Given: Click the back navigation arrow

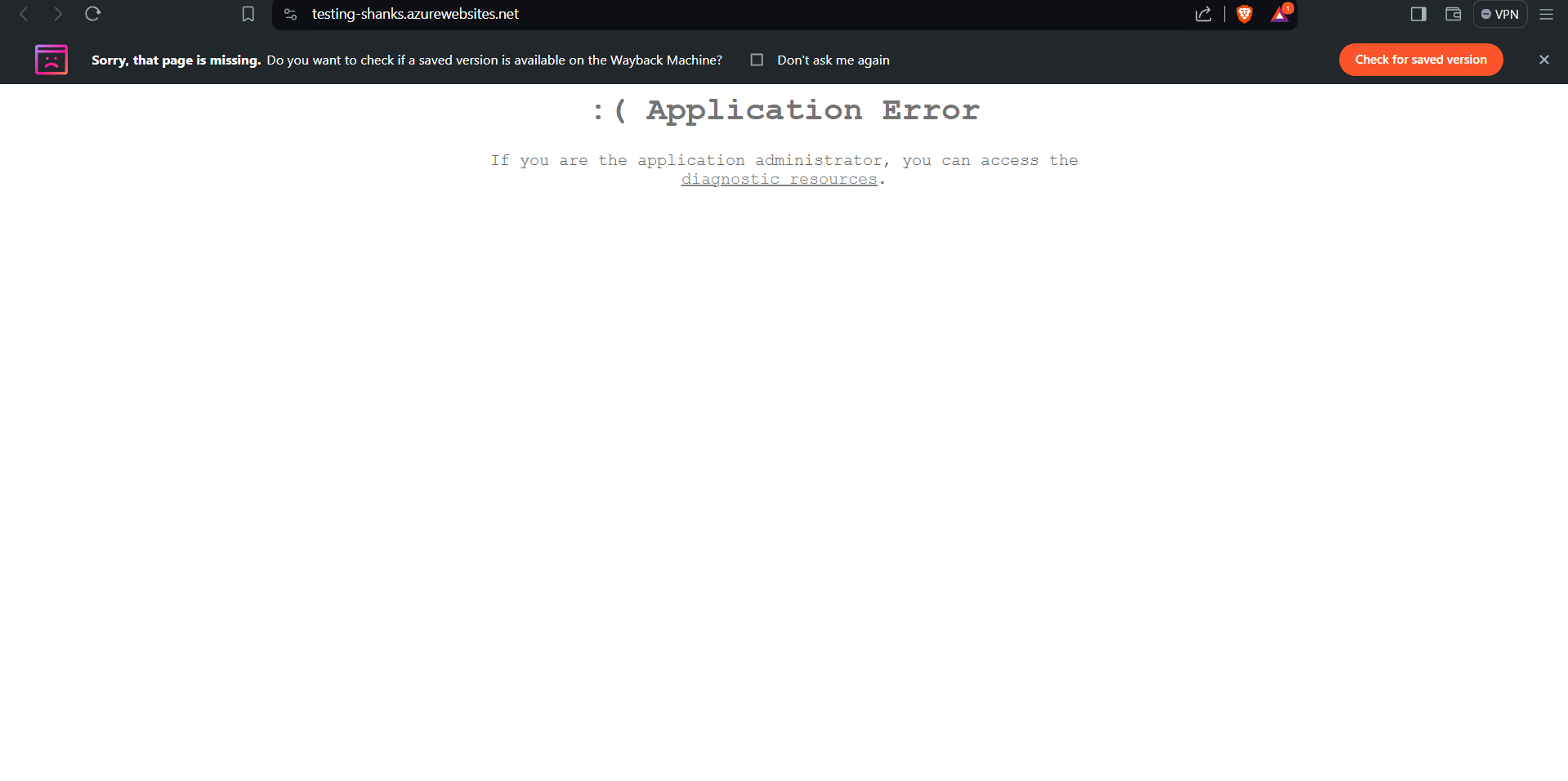Looking at the screenshot, I should click(x=25, y=14).
